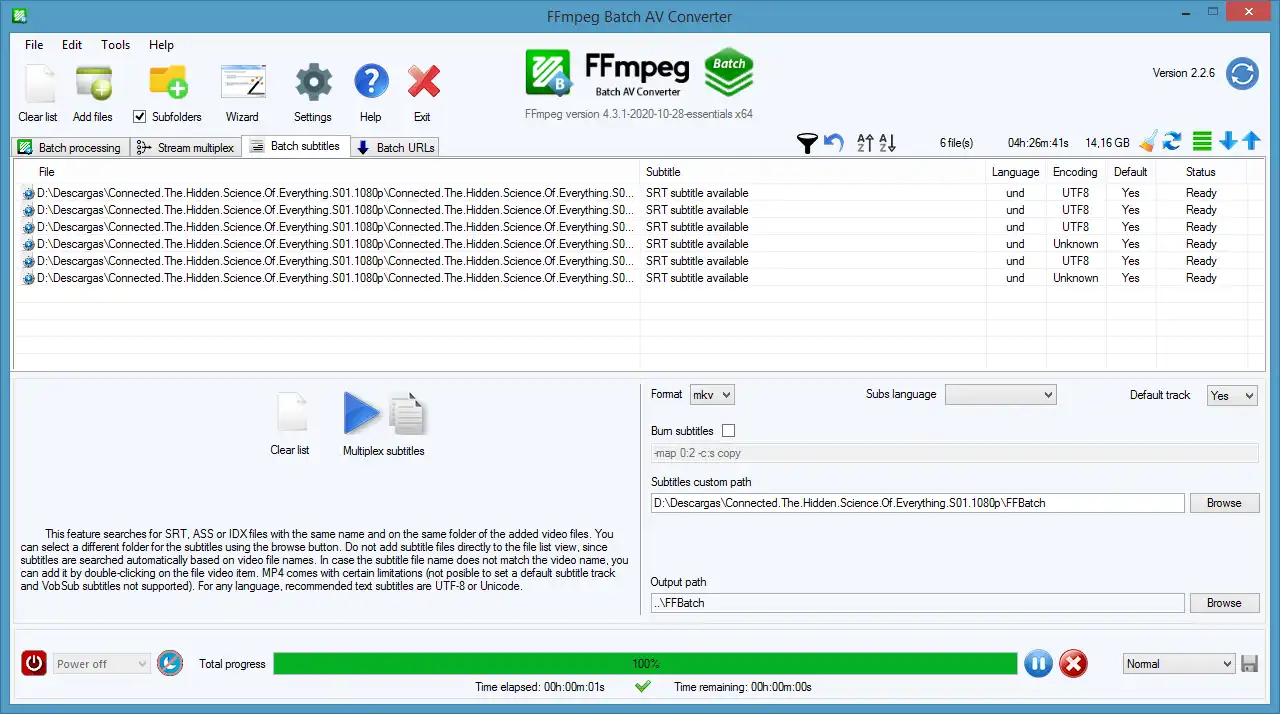This screenshot has width=1280, height=714.
Task: Switch to Batch URLs tab
Action: click(396, 147)
